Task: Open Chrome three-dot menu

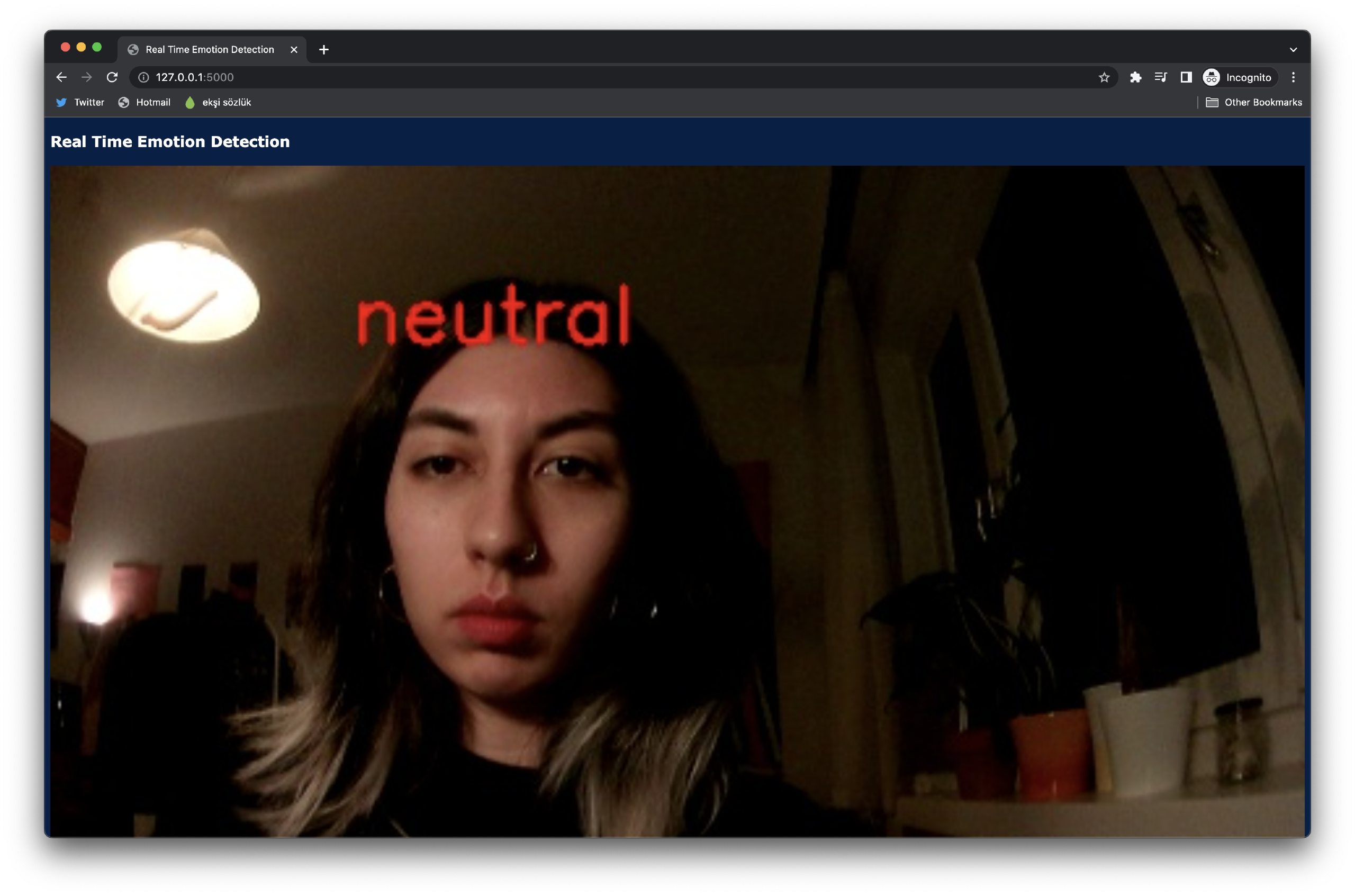Action: [1293, 77]
